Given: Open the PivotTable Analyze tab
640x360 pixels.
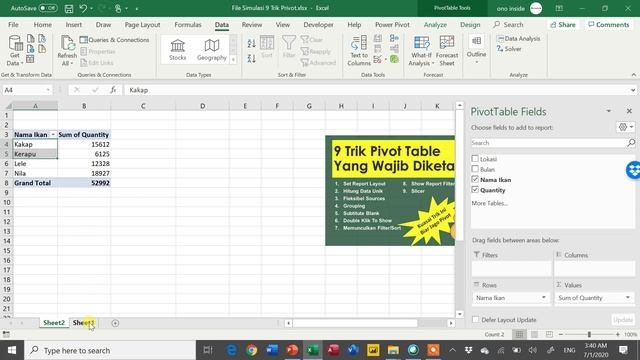Looking at the screenshot, I should coord(435,24).
